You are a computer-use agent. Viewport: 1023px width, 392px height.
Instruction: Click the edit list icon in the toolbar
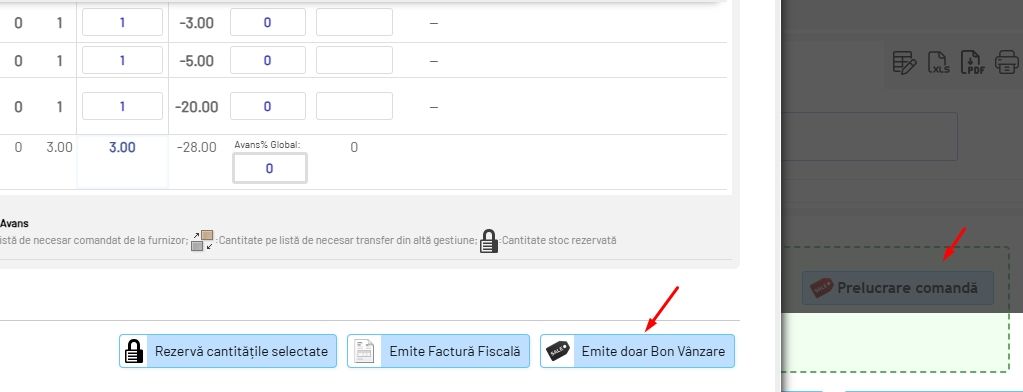click(x=904, y=63)
